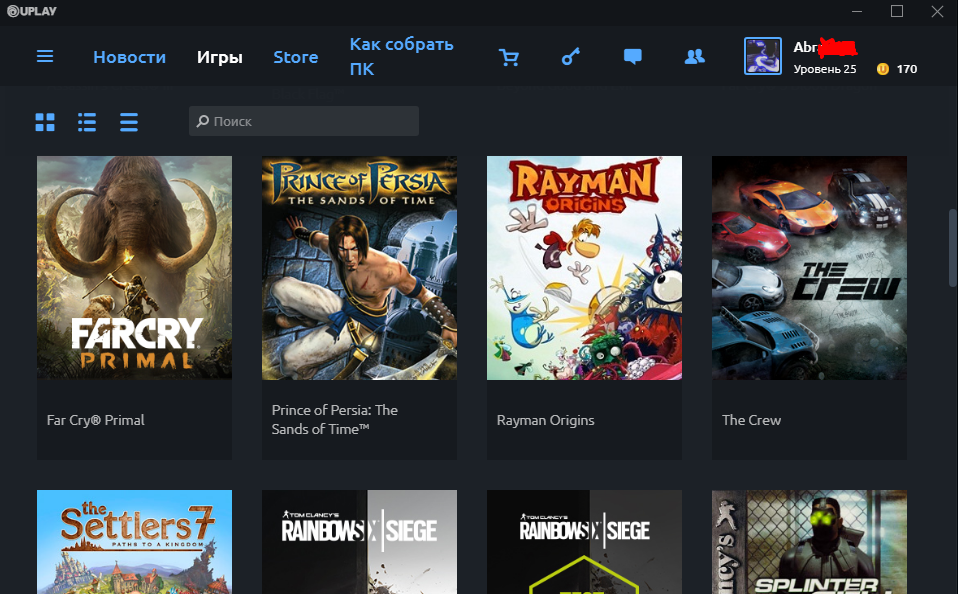Open the Splinter Cell cover art
The image size is (958, 594).
coord(809,541)
